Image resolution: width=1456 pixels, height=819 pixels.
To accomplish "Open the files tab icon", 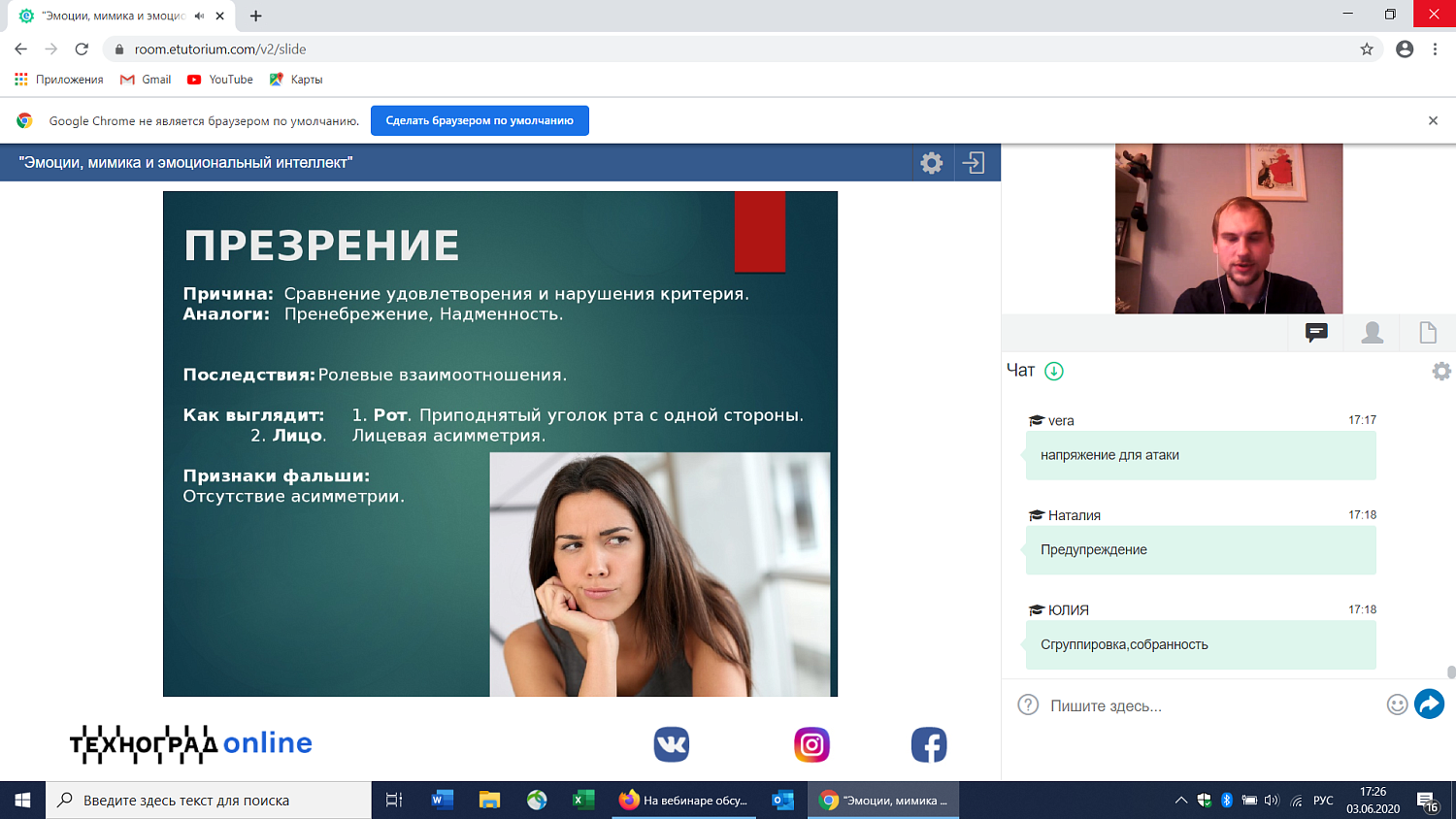I will 1428,333.
